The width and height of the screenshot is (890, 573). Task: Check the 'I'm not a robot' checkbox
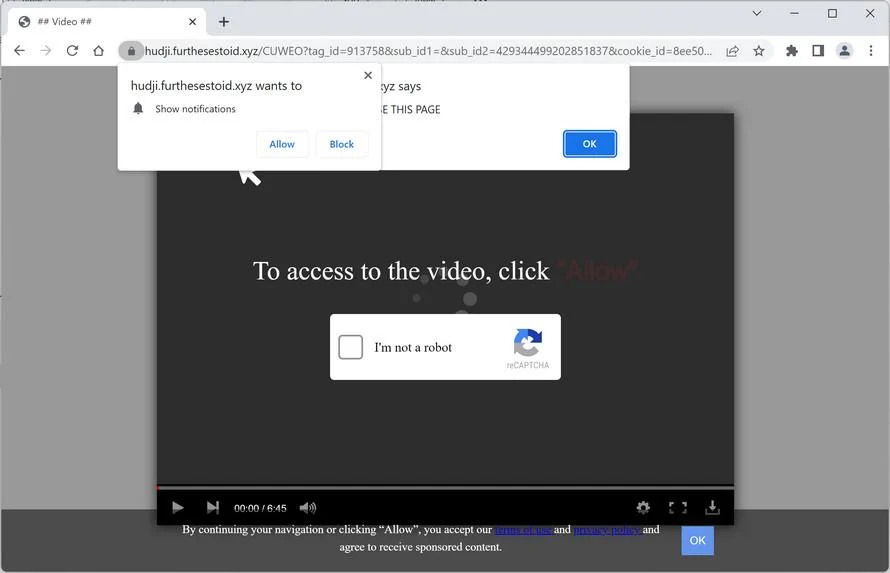(x=351, y=347)
